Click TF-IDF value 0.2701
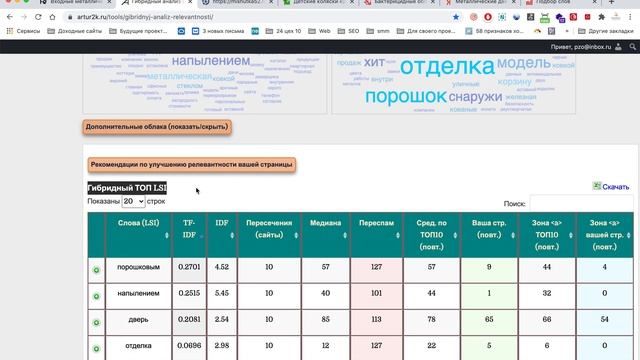This screenshot has height=360, width=640. pyautogui.click(x=189, y=267)
